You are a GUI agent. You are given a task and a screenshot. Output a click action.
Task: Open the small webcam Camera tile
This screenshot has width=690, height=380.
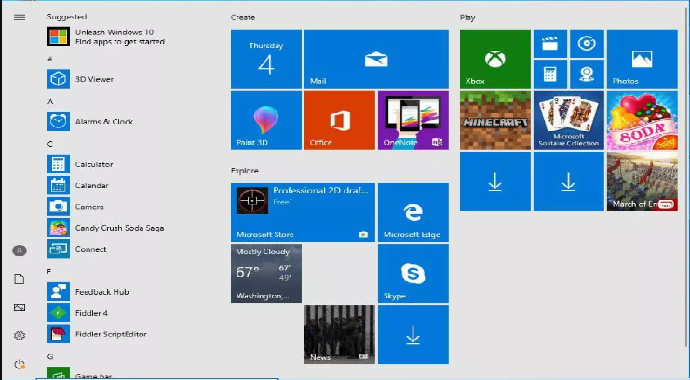587,74
